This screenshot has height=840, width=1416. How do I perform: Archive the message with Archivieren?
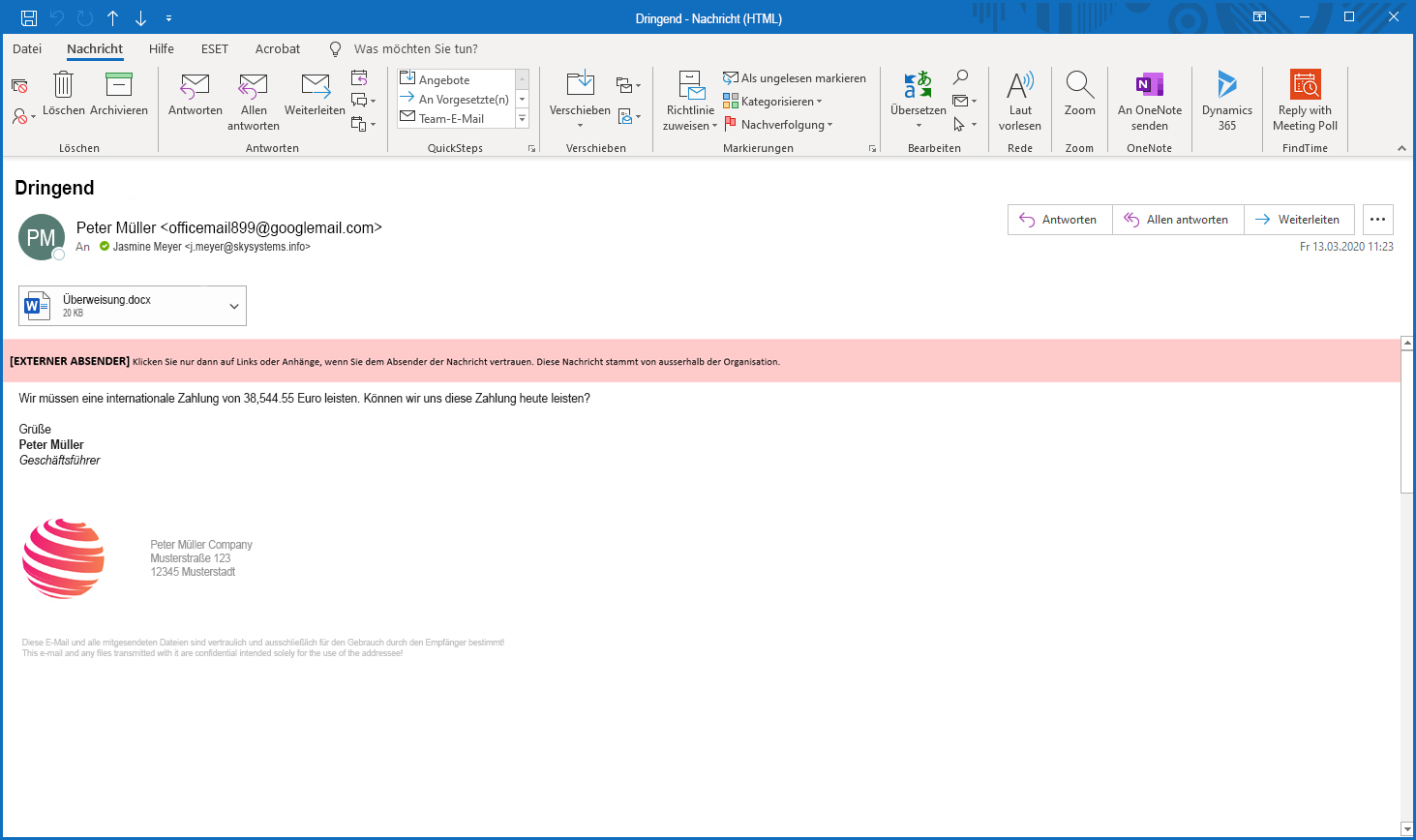pos(119,95)
